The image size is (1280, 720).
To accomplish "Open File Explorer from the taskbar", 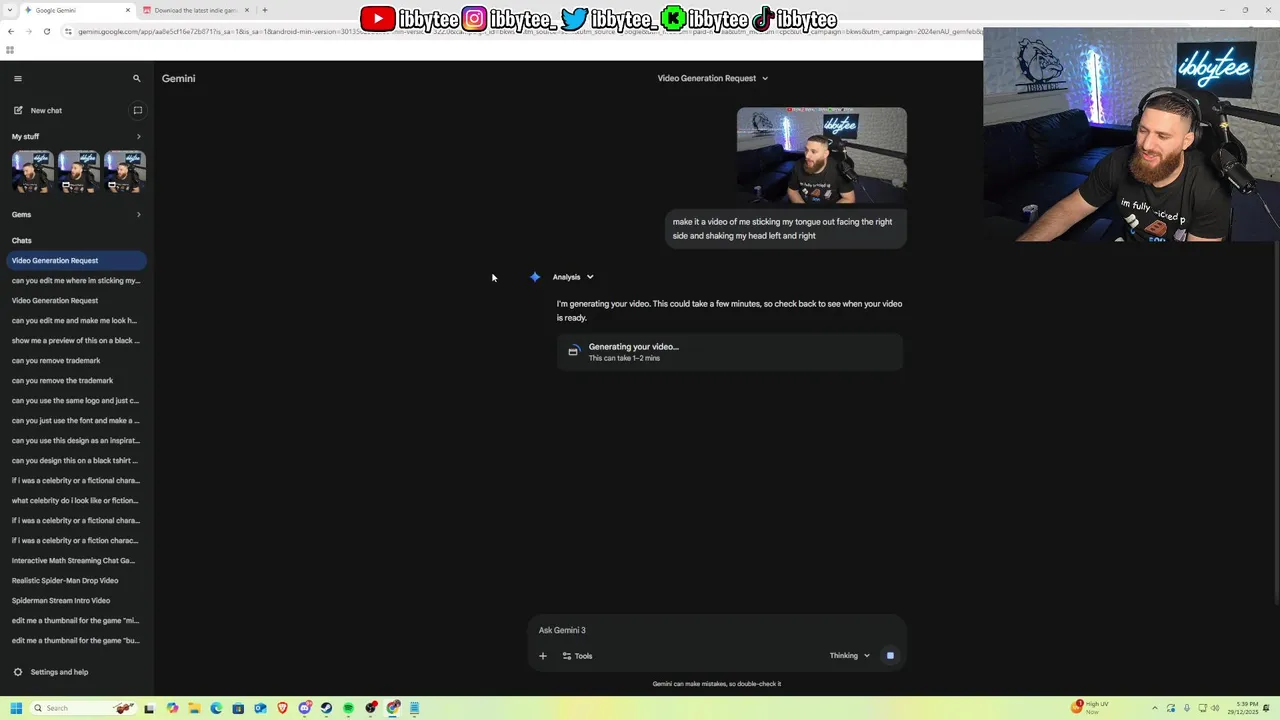I will click(x=194, y=708).
